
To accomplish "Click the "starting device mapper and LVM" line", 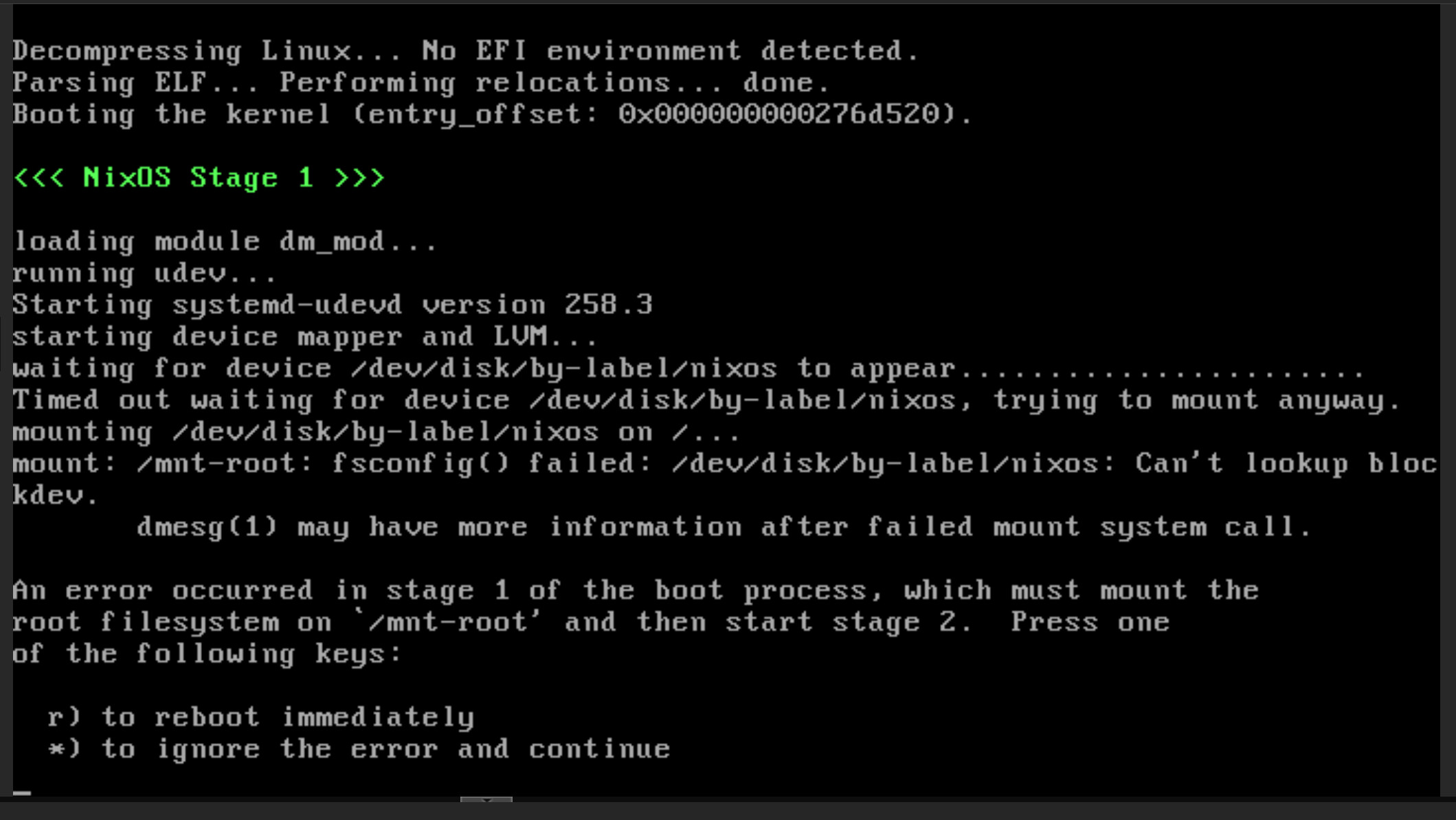I will click(304, 337).
